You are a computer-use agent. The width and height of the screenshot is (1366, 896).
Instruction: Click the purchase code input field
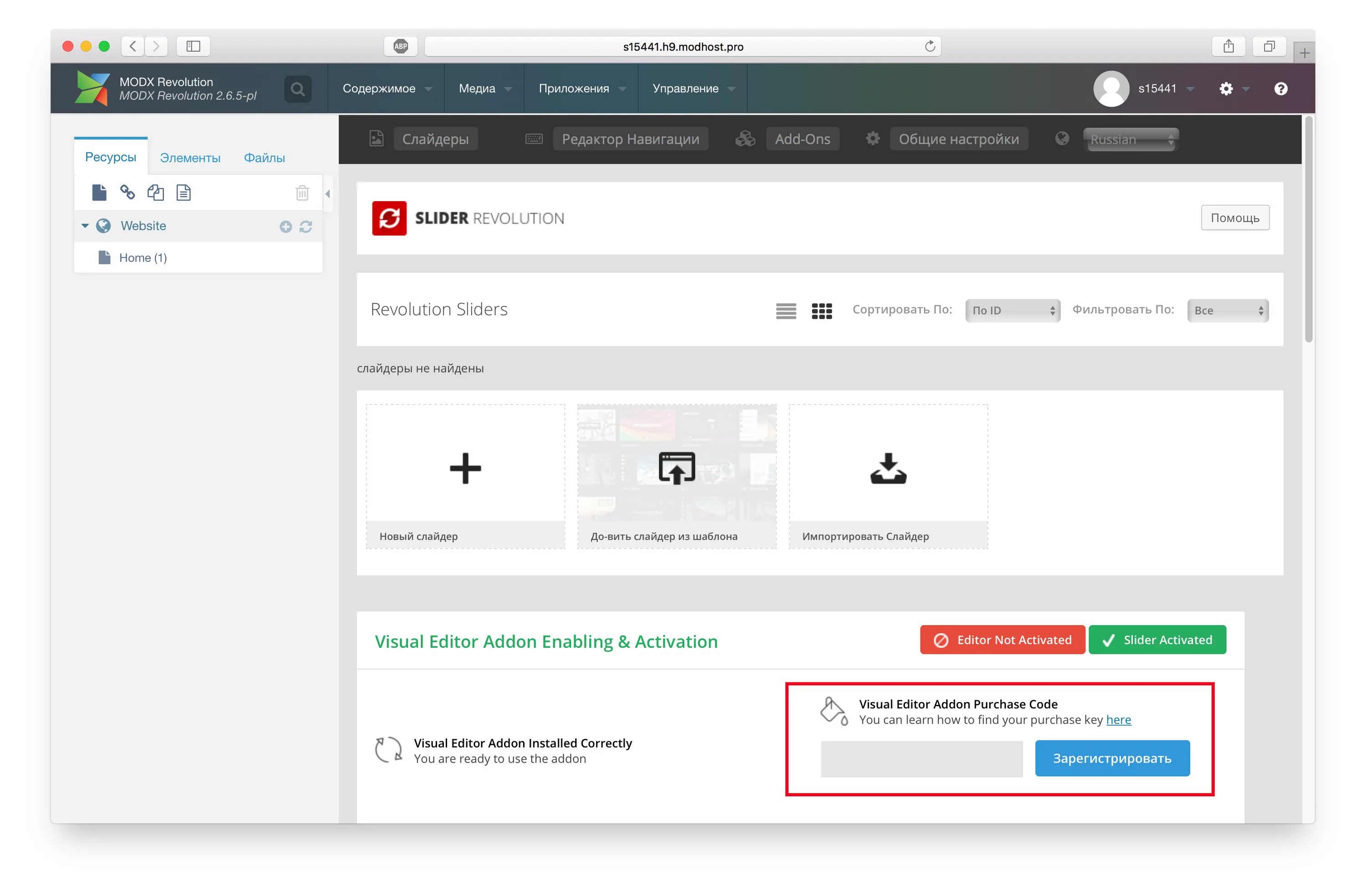pos(922,759)
